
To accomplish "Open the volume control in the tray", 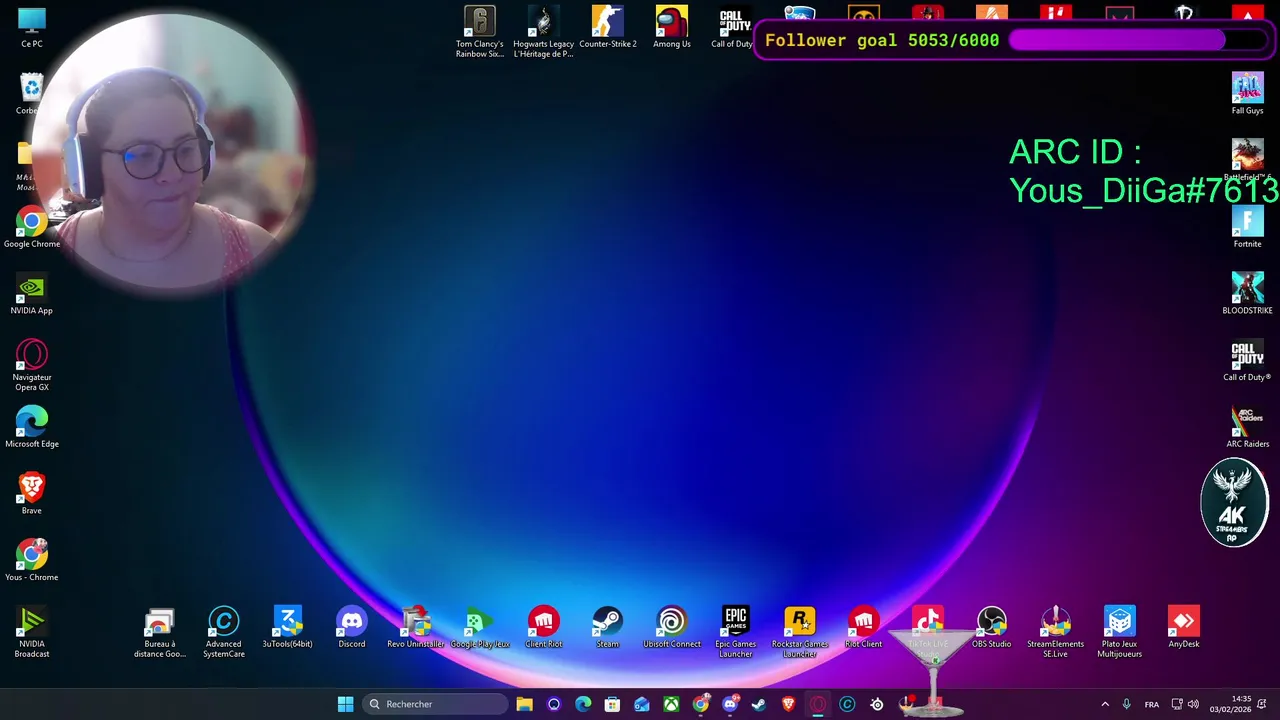I will coord(1193,704).
